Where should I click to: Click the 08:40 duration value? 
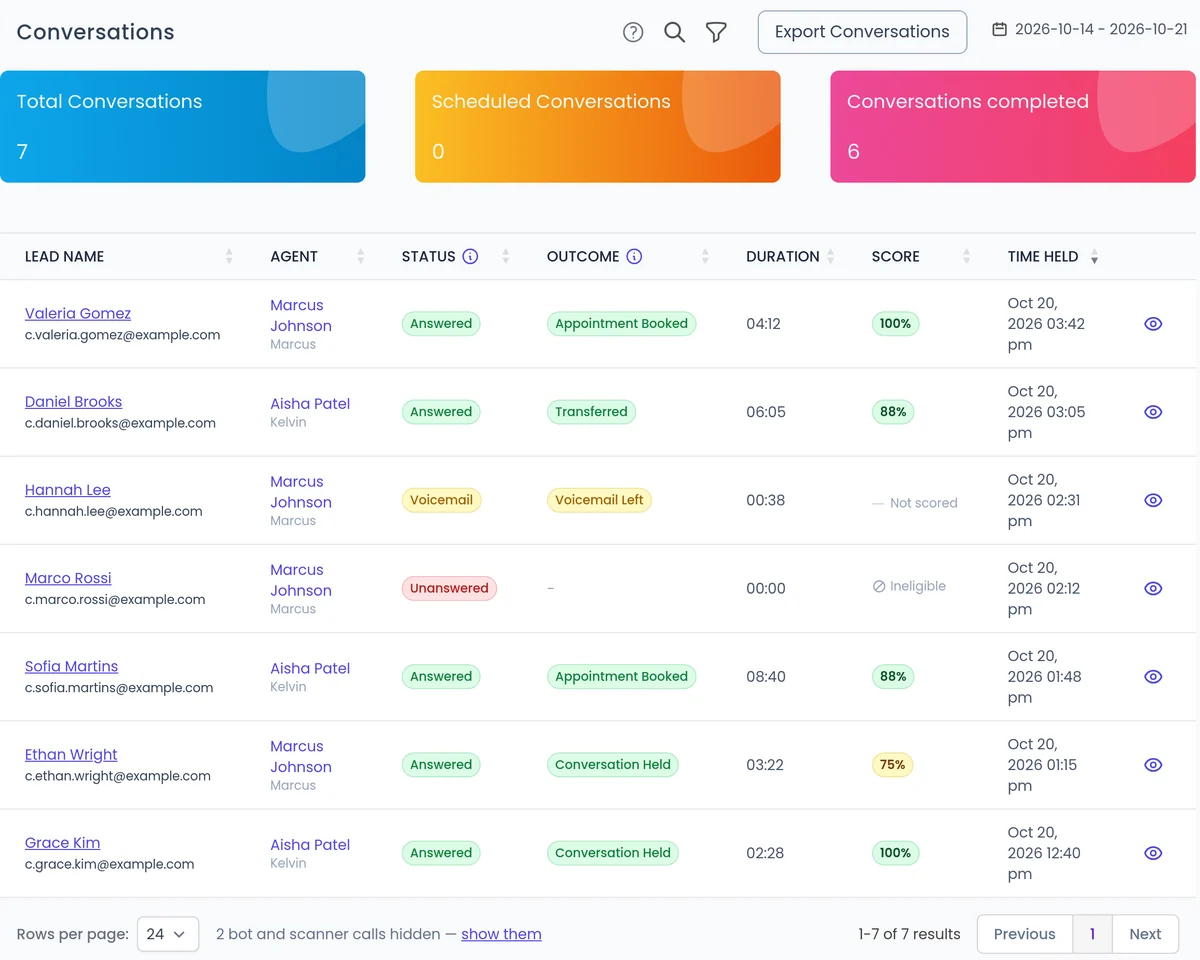766,677
